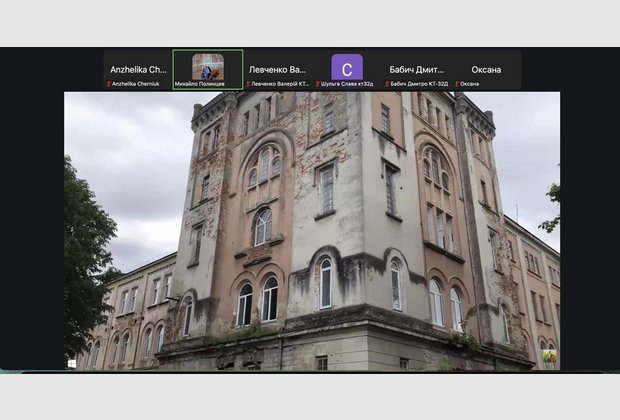Select Бабич Дмитро participant tile
Screen dimensions: 620x420
tap(417, 70)
